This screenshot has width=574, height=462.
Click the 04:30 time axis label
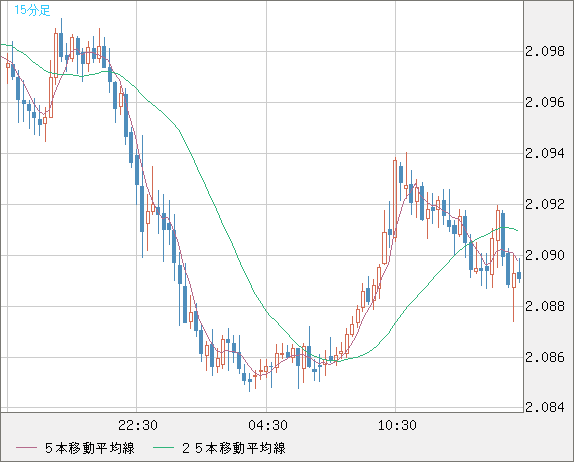pyautogui.click(x=268, y=425)
